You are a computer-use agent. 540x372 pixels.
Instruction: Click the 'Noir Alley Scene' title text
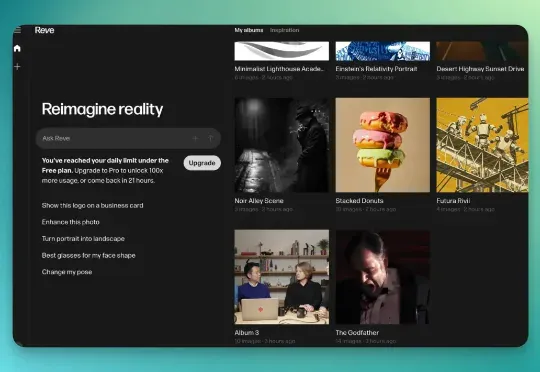[259, 201]
